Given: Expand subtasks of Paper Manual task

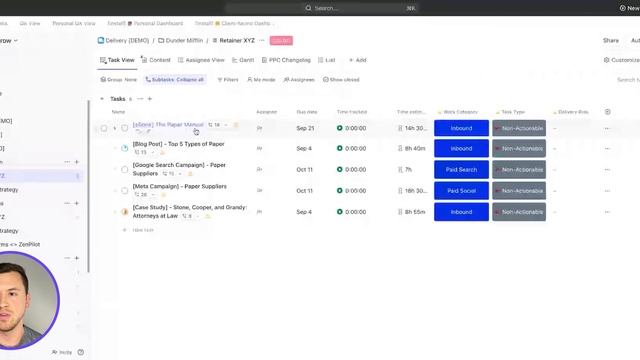Looking at the screenshot, I should click(115, 128).
